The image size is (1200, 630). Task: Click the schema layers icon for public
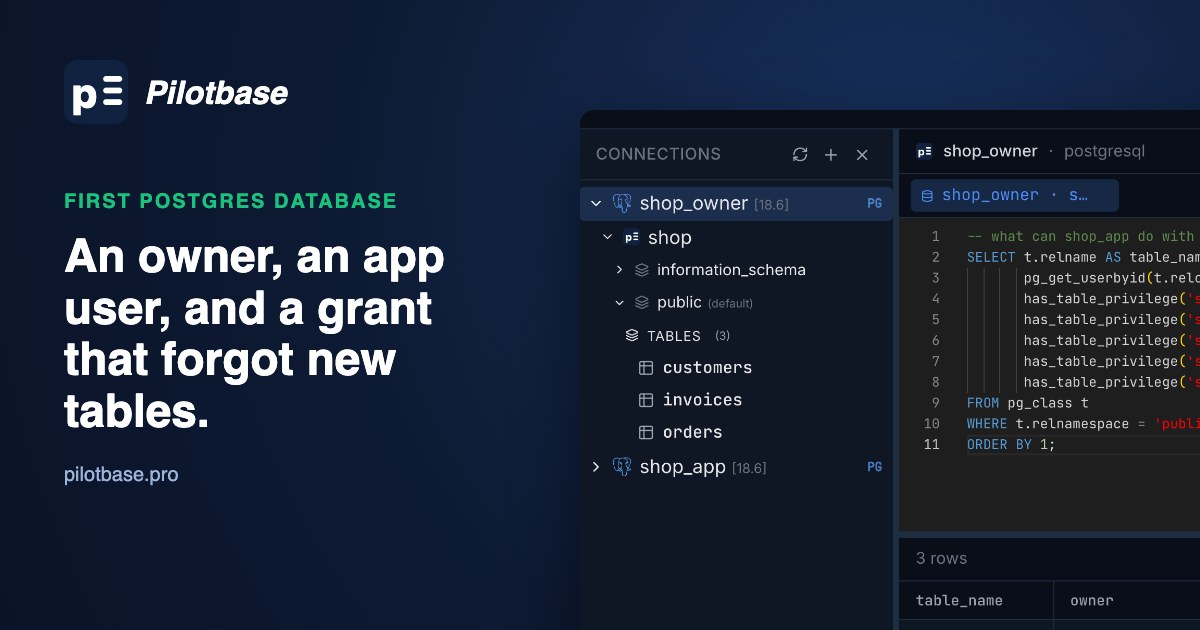pos(642,302)
